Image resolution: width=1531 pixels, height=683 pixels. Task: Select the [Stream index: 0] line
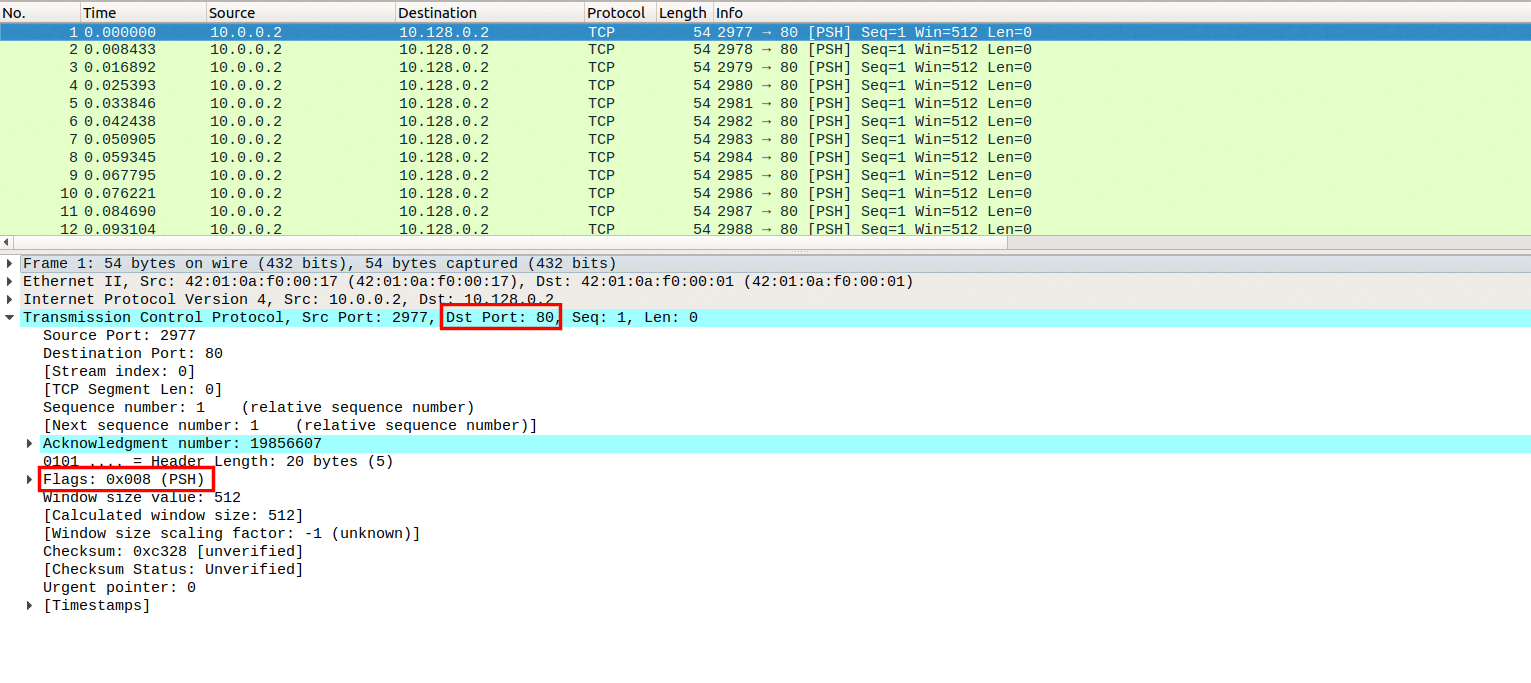(x=119, y=372)
